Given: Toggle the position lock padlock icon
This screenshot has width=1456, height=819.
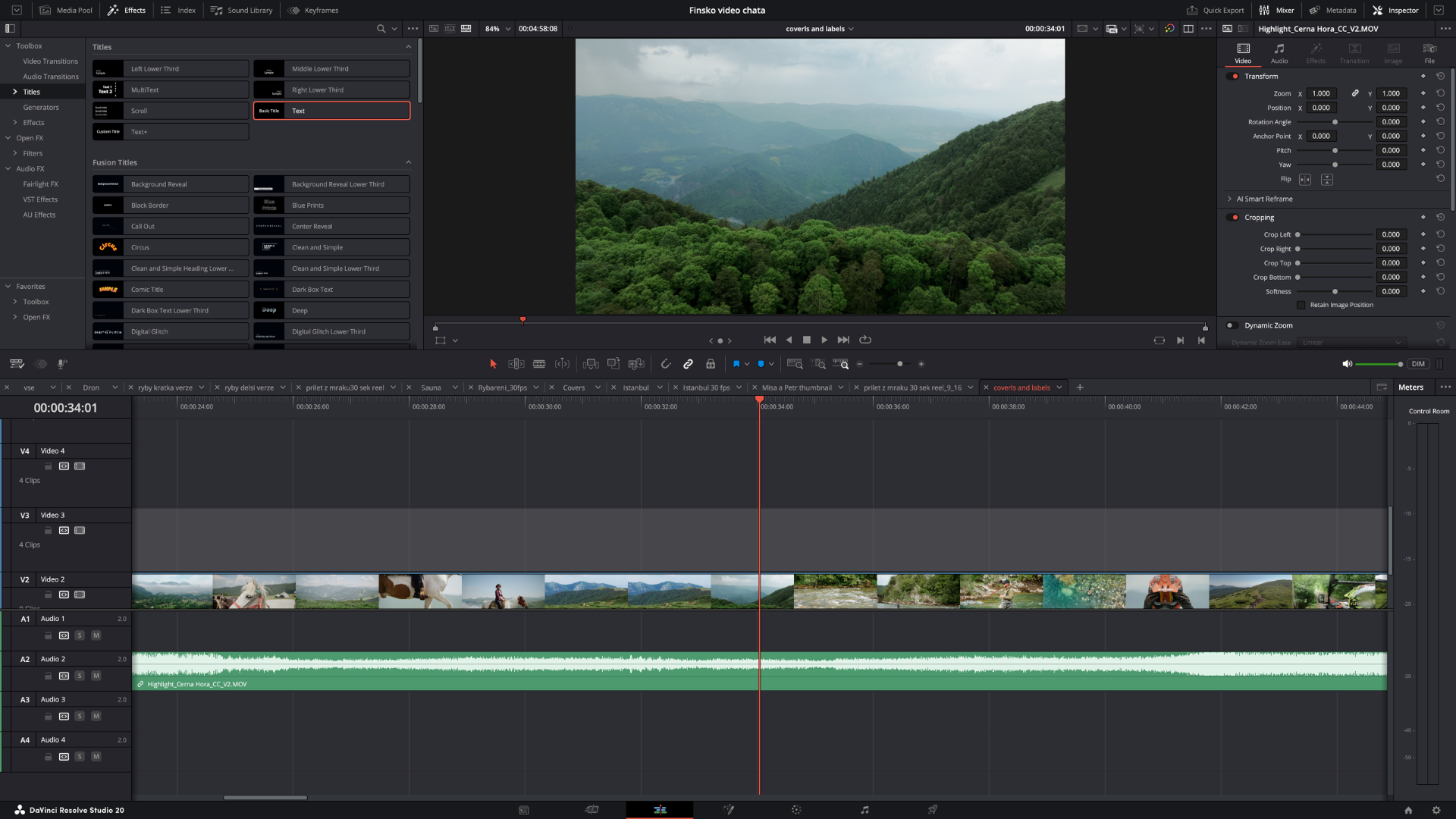Looking at the screenshot, I should point(711,364).
